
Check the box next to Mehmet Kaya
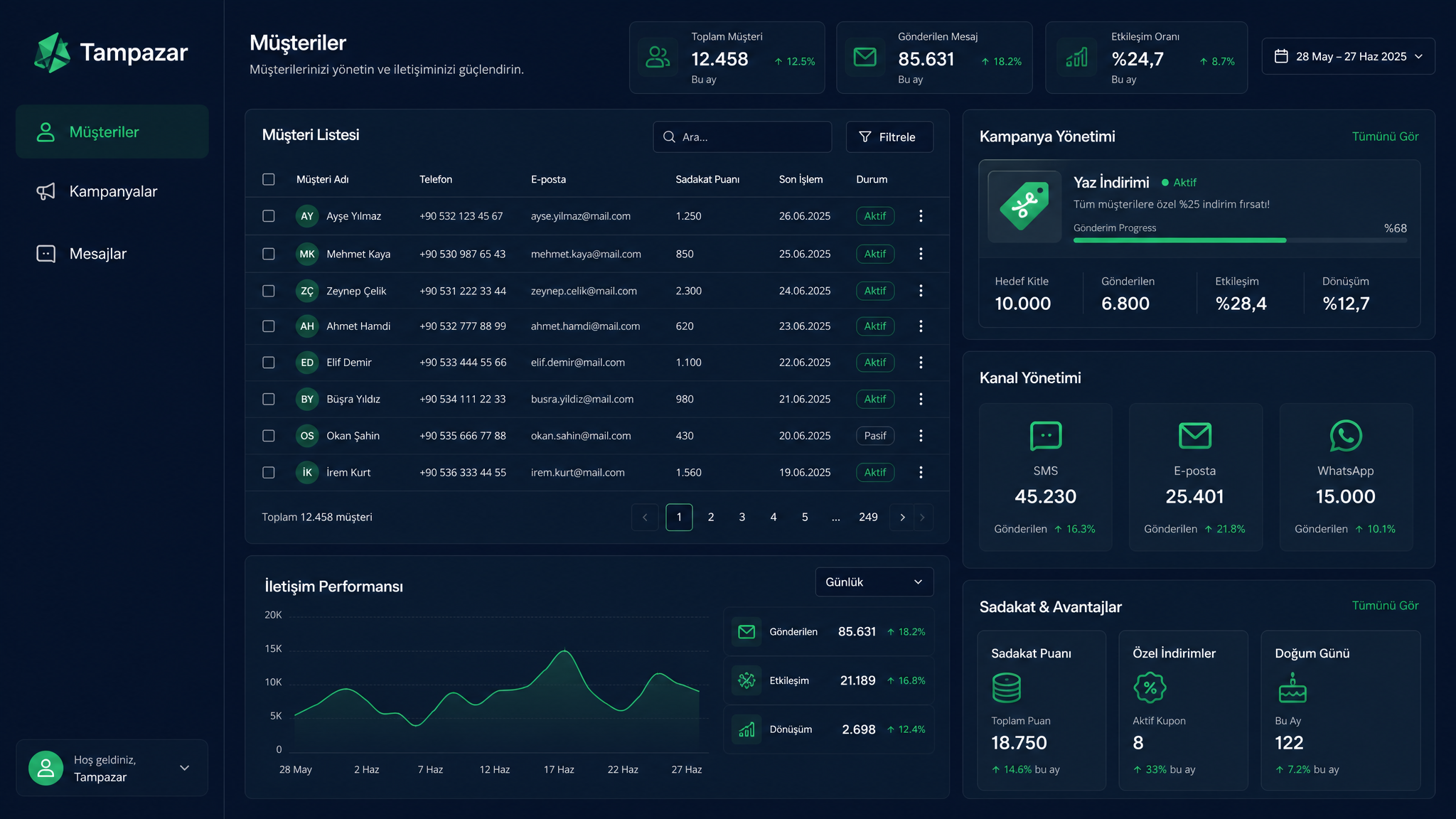coord(268,254)
